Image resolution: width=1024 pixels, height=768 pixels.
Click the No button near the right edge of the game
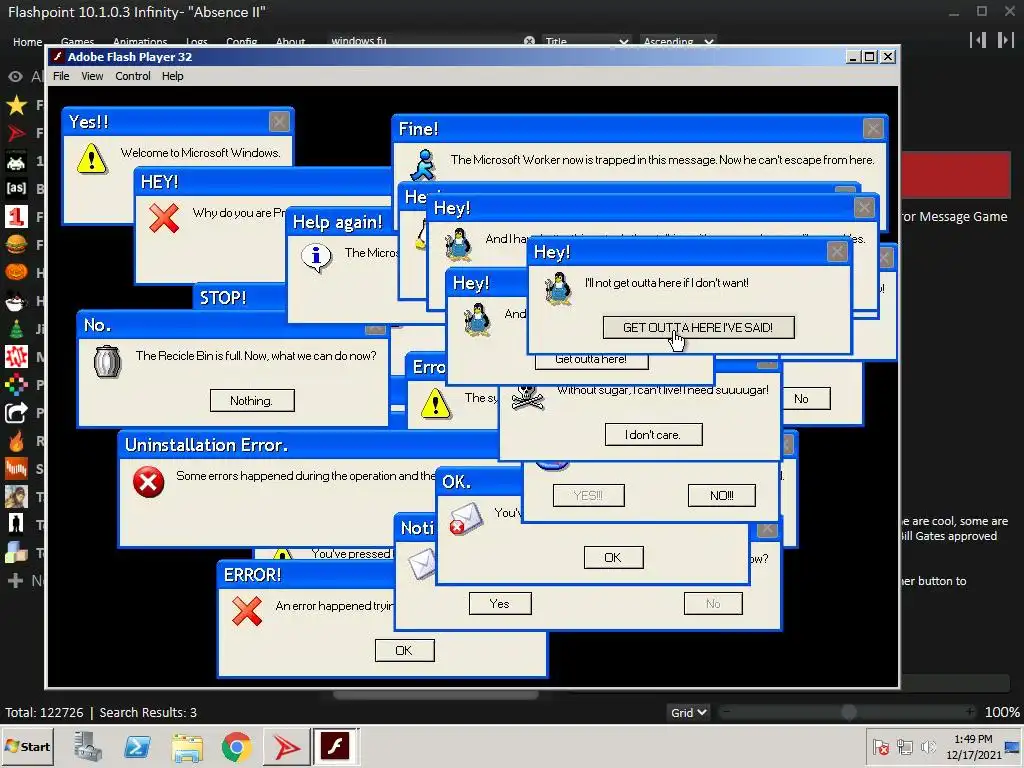801,398
